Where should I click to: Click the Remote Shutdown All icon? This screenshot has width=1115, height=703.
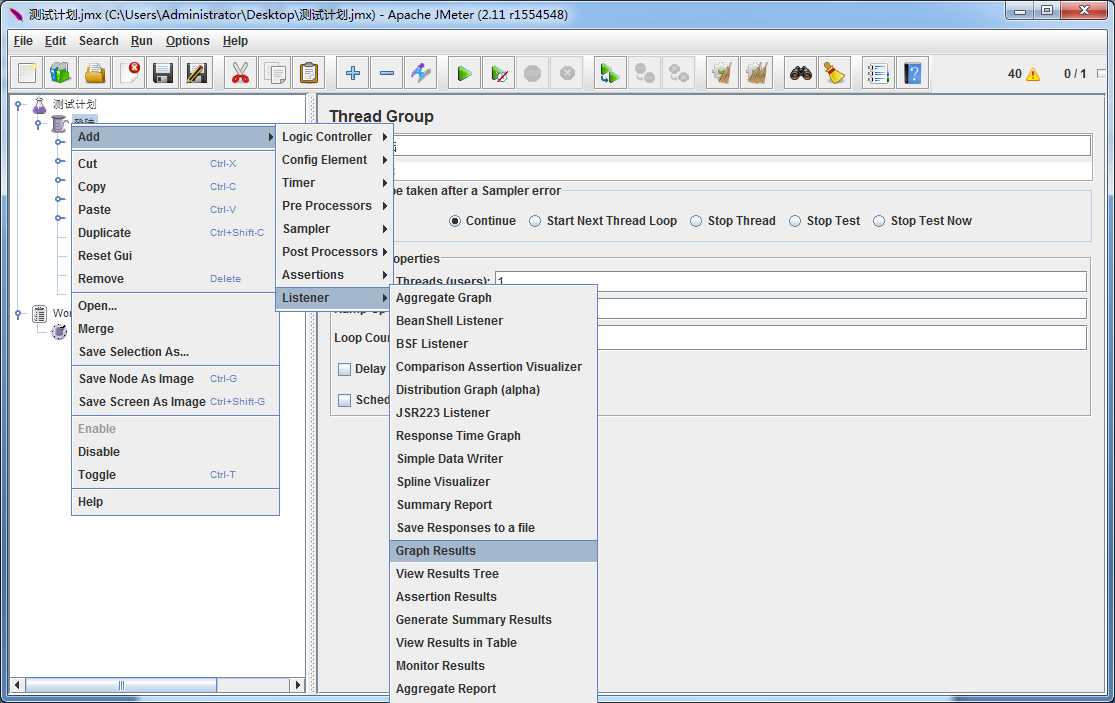coord(678,73)
